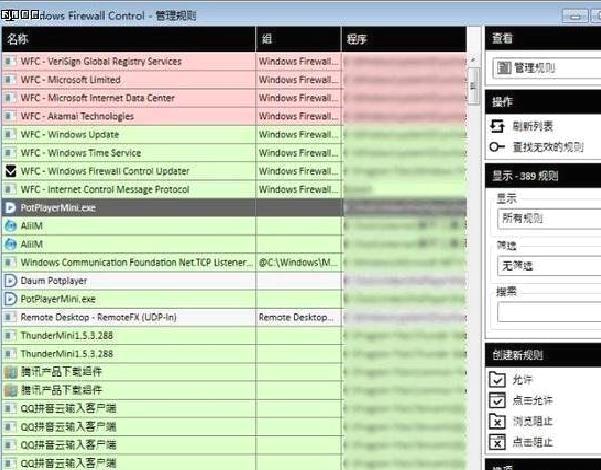Click the 查看 panel header
The height and width of the screenshot is (470, 601).
pos(543,38)
